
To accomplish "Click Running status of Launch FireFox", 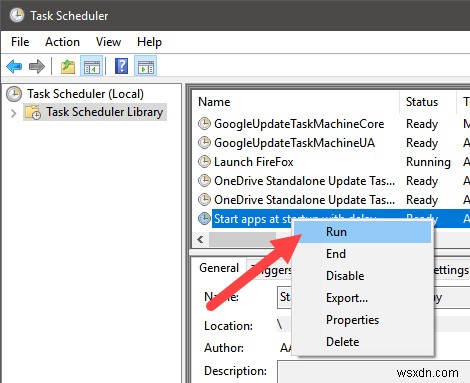I will click(428, 162).
